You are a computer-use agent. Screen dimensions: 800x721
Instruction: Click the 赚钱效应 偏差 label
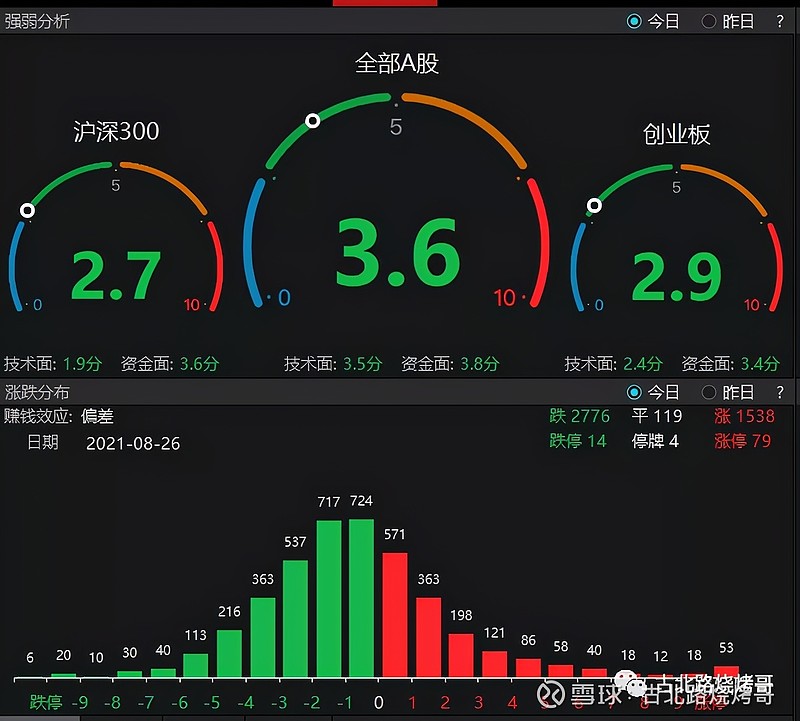pos(59,416)
